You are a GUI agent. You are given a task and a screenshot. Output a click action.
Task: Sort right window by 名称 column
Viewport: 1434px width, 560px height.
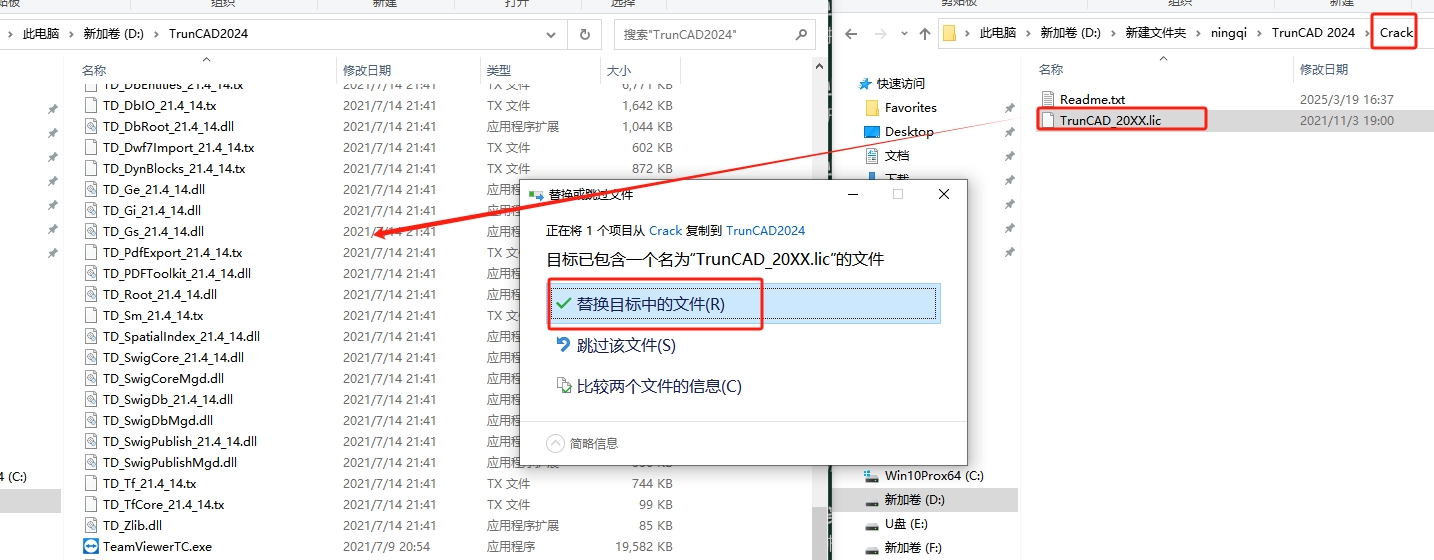1050,69
